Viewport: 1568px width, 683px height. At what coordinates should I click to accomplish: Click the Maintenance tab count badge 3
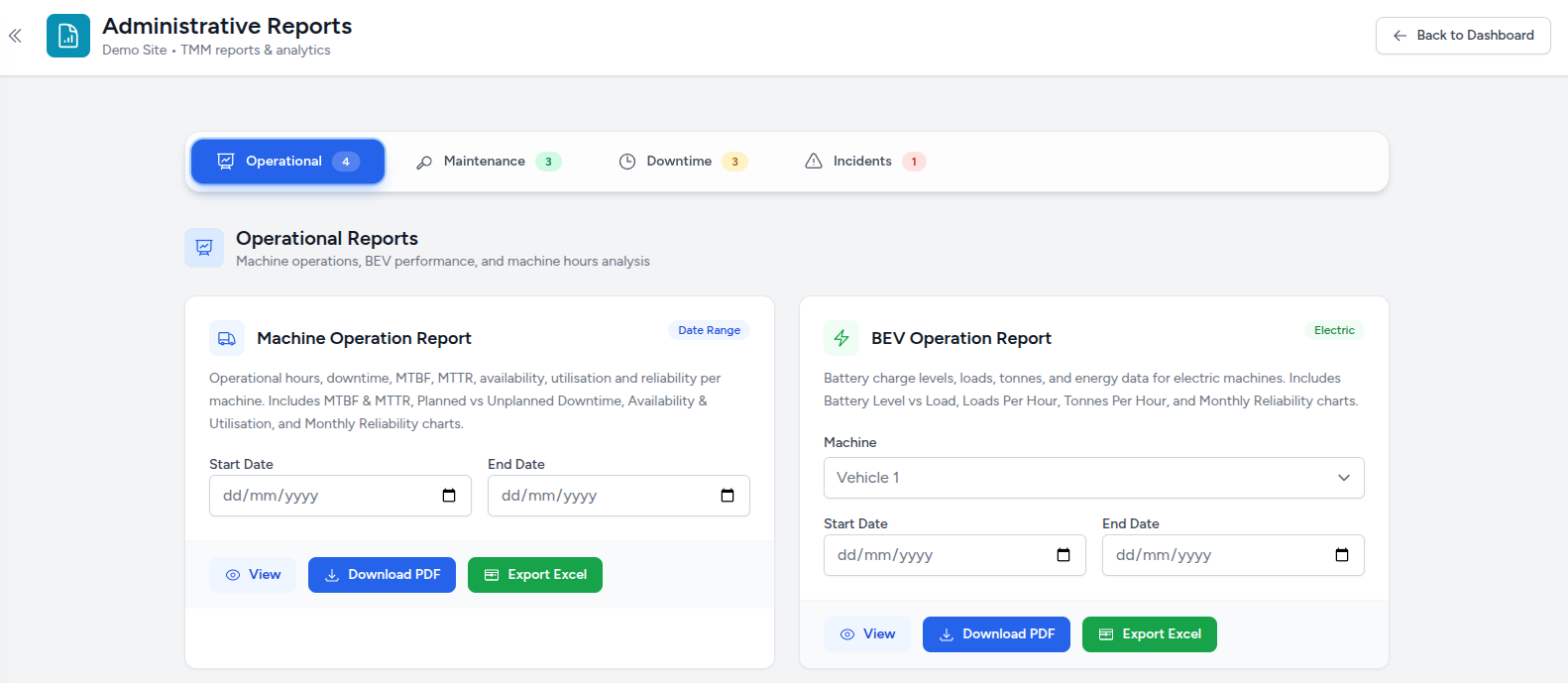(548, 162)
